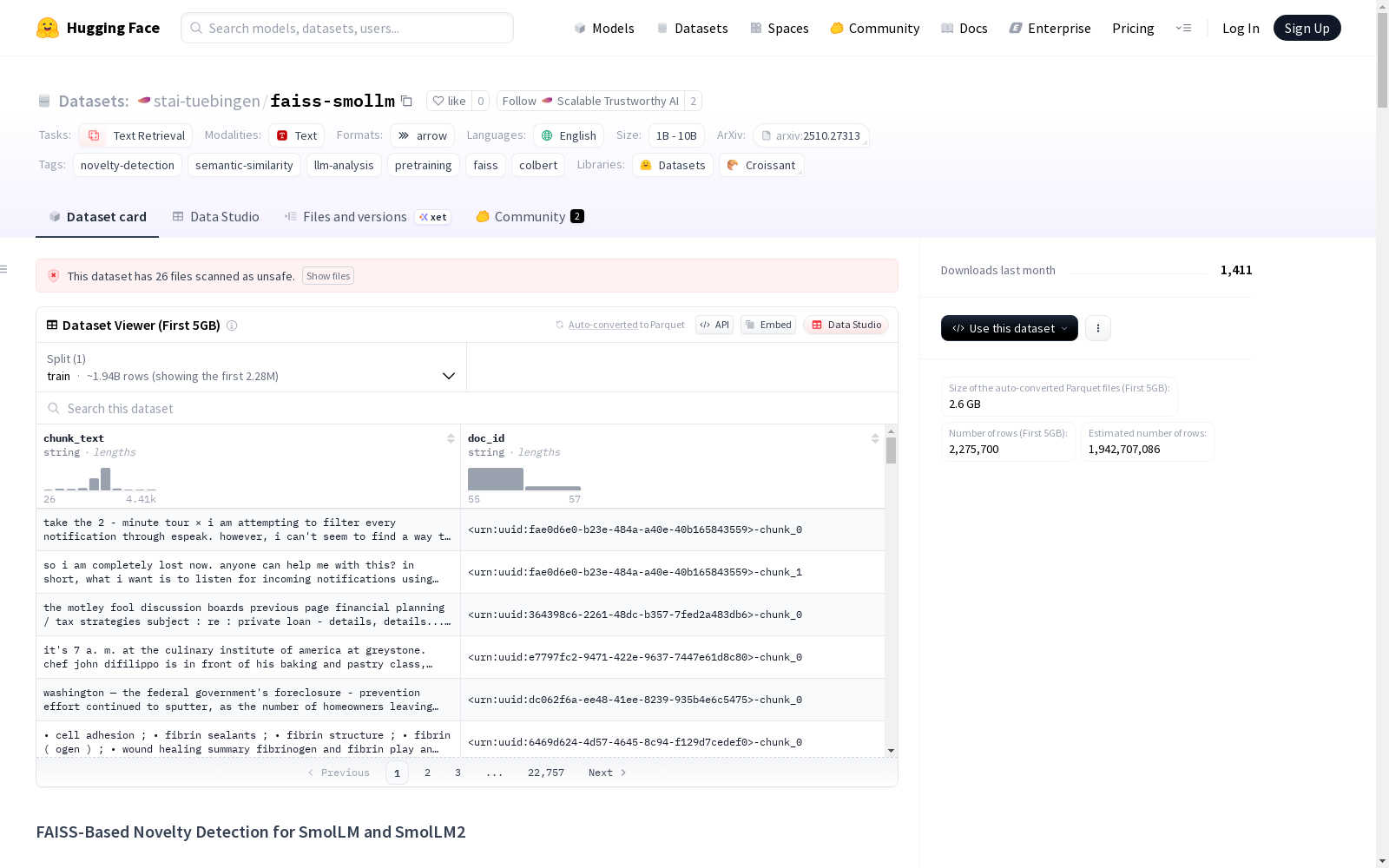Click the Sign Up button

point(1307,28)
